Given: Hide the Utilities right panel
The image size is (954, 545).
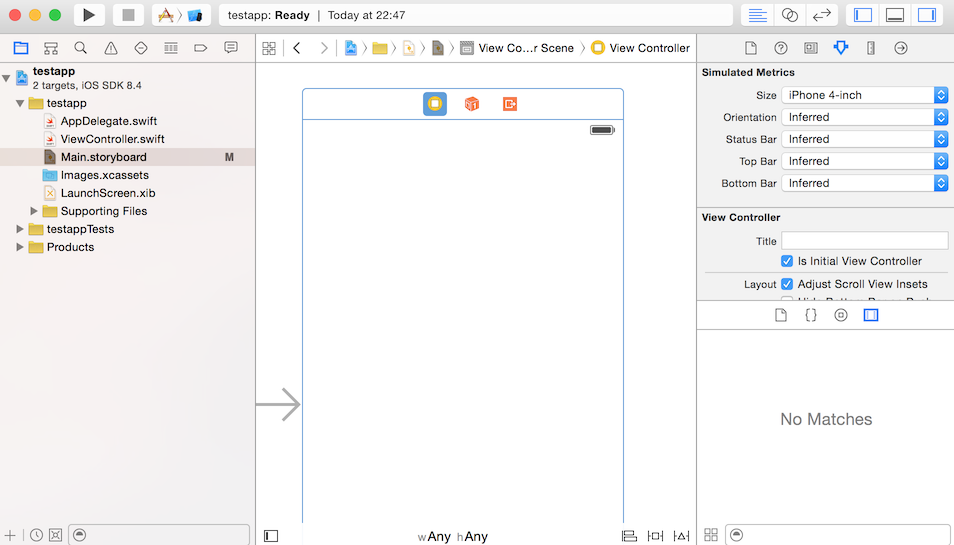Looking at the screenshot, I should click(926, 15).
